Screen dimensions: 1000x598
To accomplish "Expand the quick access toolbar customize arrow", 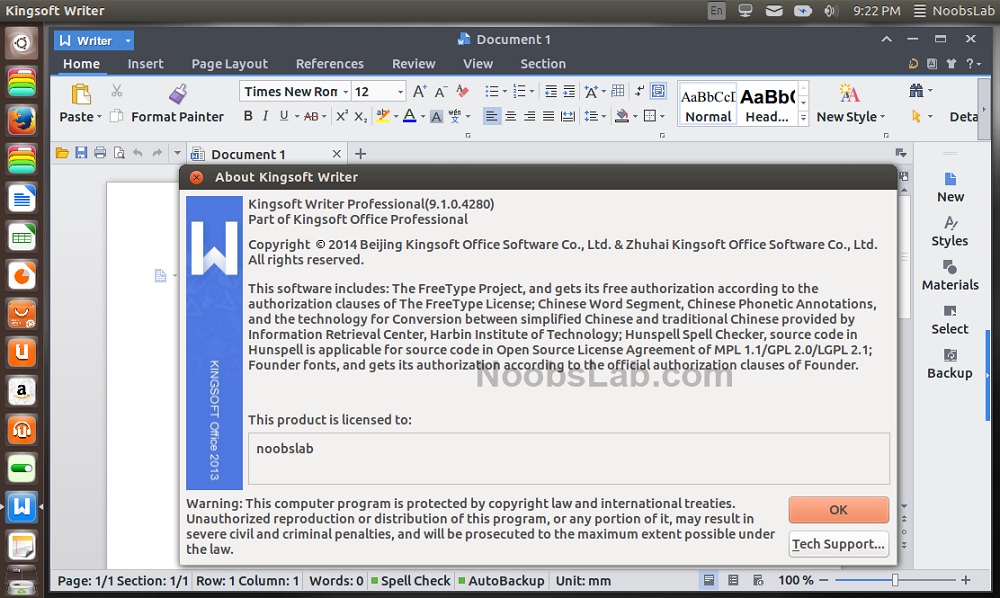I will click(x=177, y=153).
